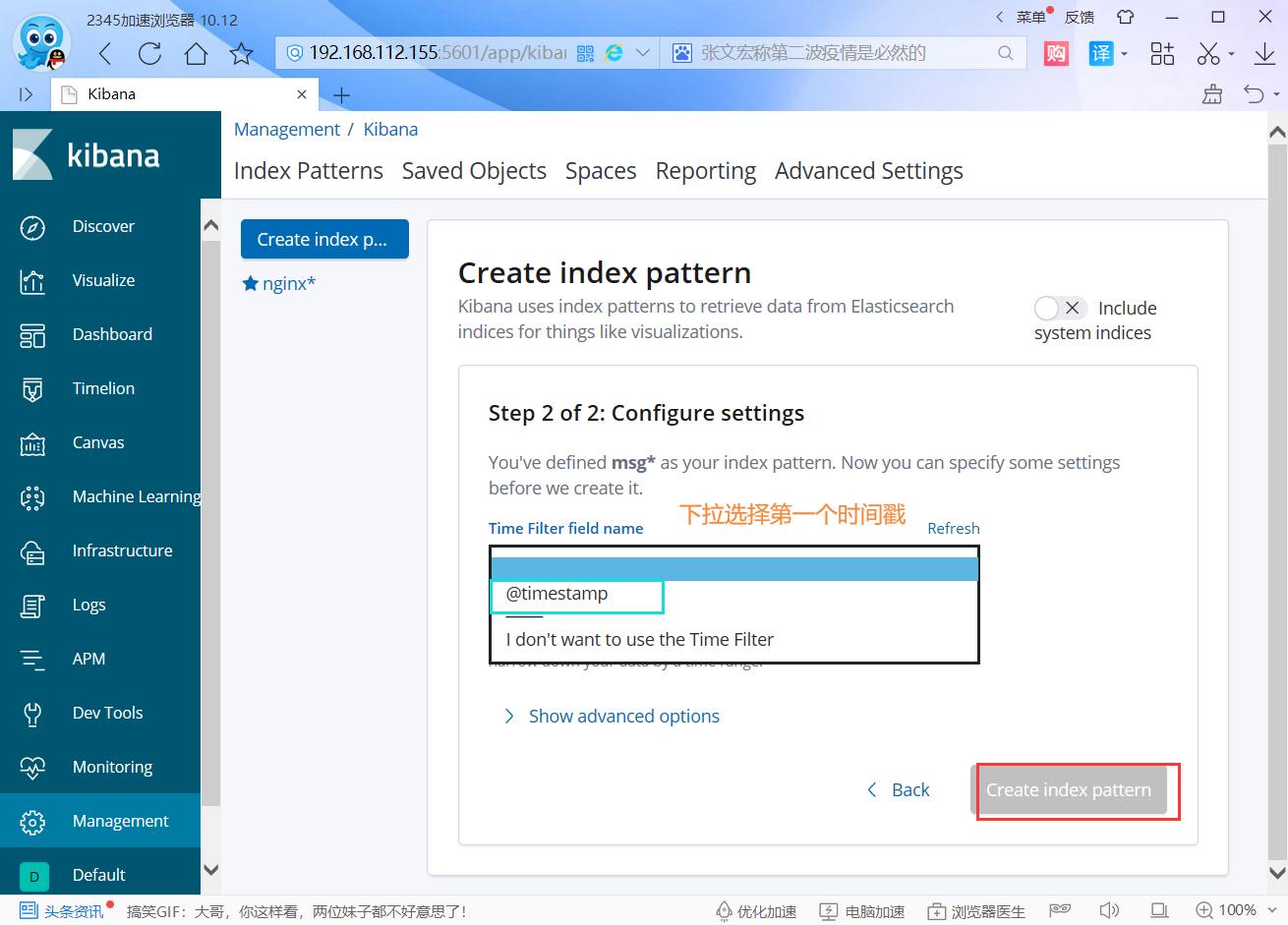Open the Management gear icon
The image size is (1288, 925).
(32, 822)
